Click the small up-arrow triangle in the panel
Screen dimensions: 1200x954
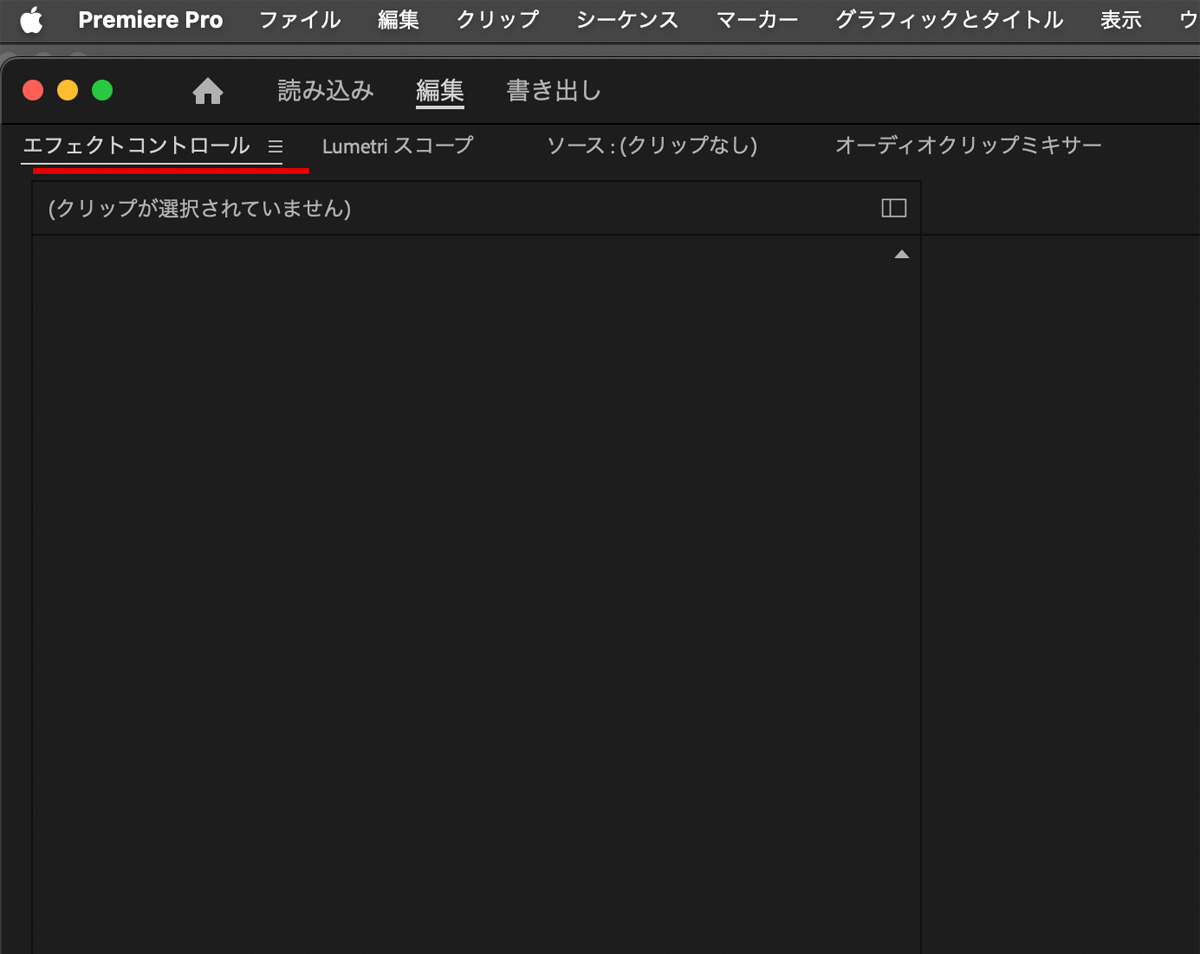pos(901,255)
